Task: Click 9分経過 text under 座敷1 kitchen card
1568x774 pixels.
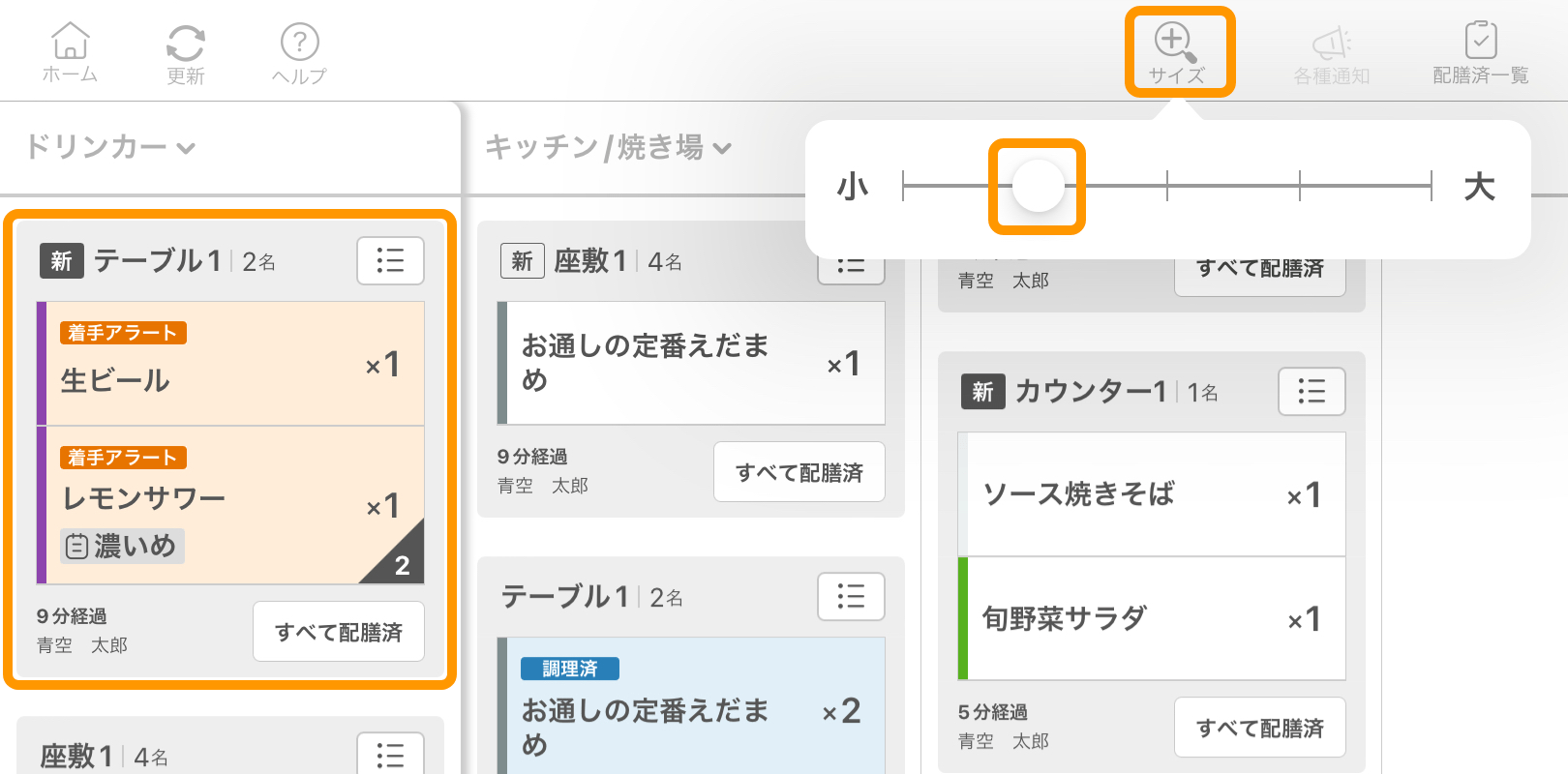Action: (532, 457)
